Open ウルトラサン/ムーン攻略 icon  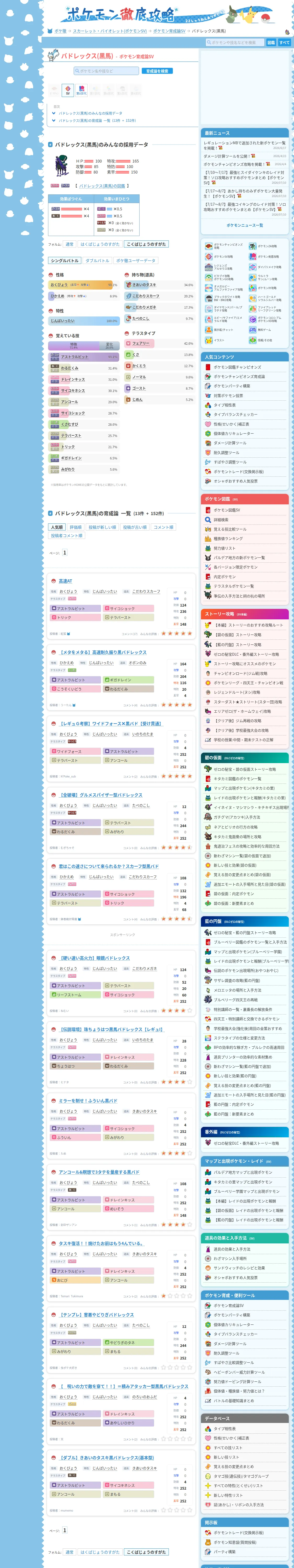tap(253, 278)
